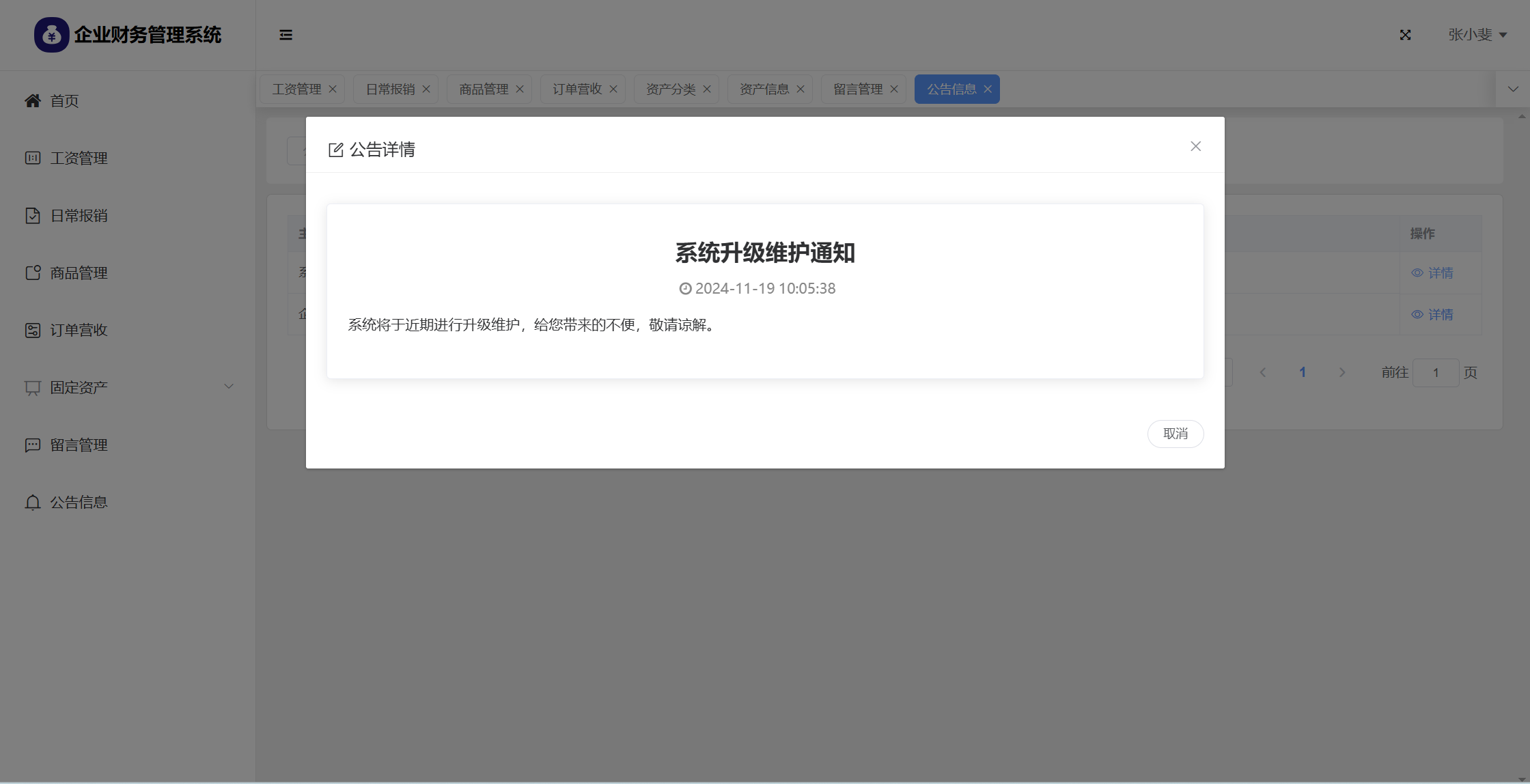
Task: Click the 取消 button
Action: 1175,434
